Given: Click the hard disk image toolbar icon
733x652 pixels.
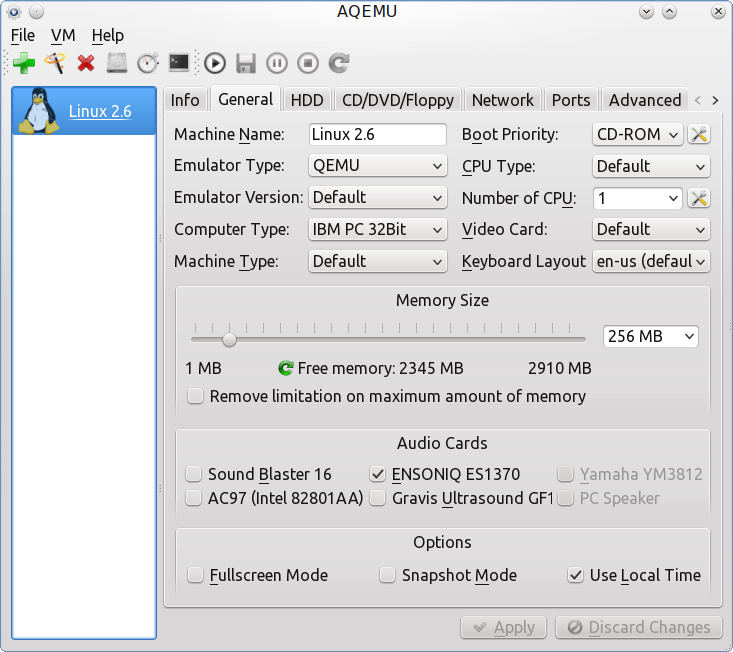Looking at the screenshot, I should point(117,63).
